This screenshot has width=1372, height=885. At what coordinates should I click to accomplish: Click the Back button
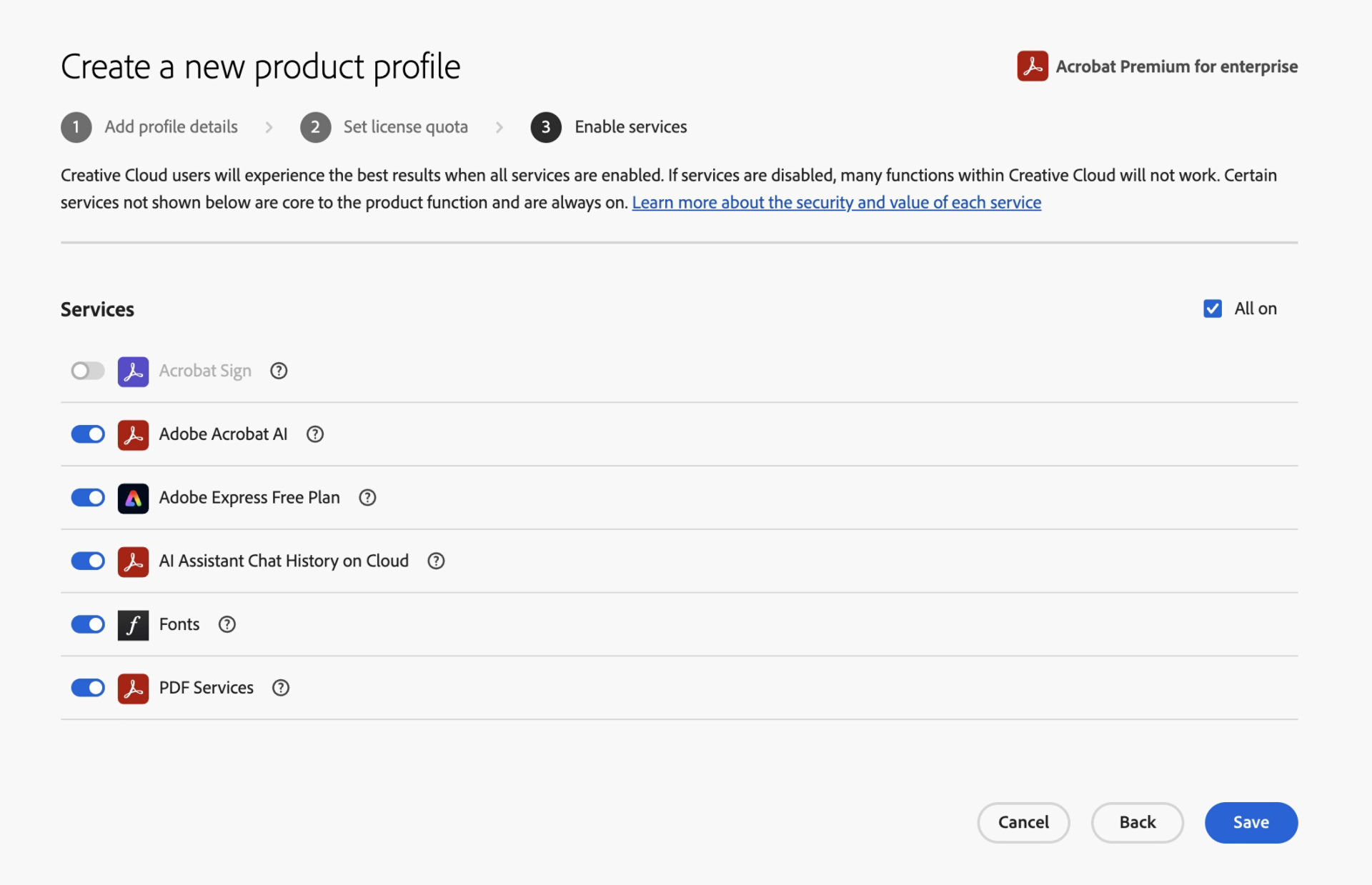pos(1138,823)
